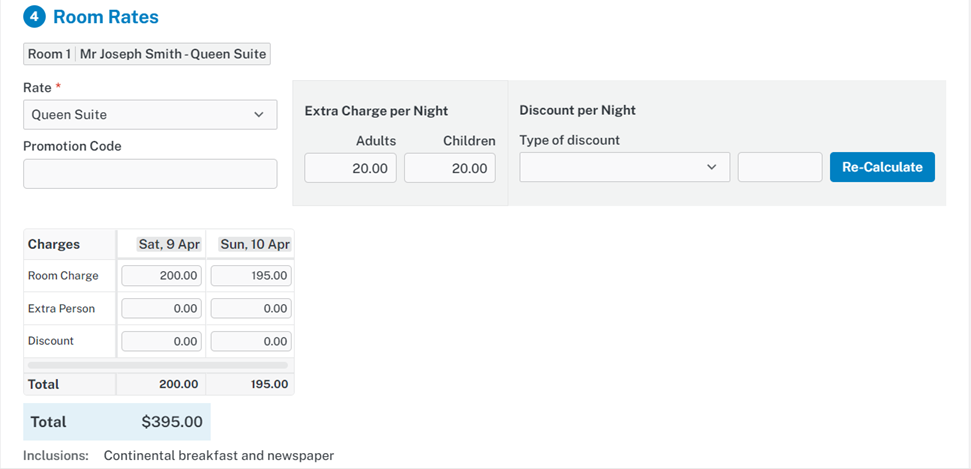Expand the Type of discount dropdown

pyautogui.click(x=624, y=167)
